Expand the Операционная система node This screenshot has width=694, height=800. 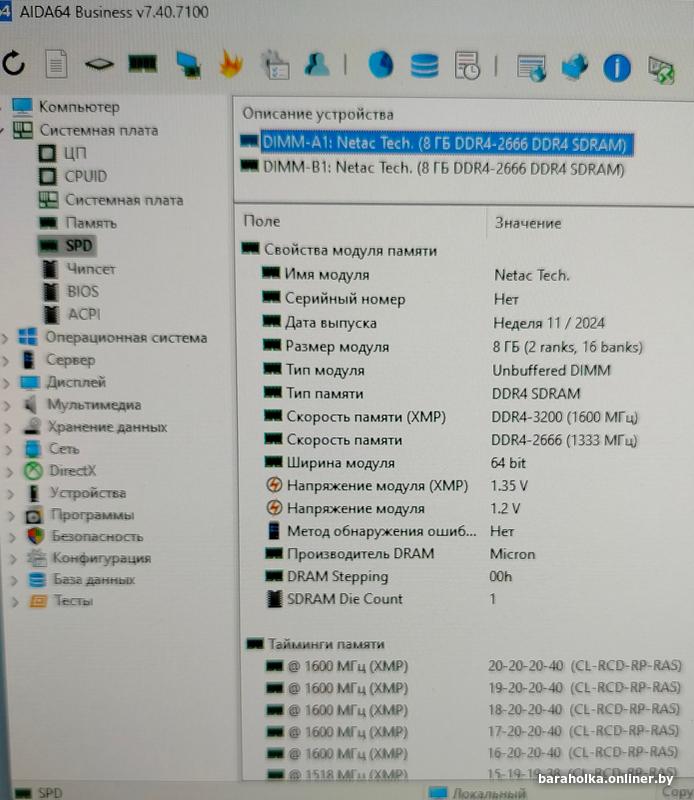coord(5,338)
